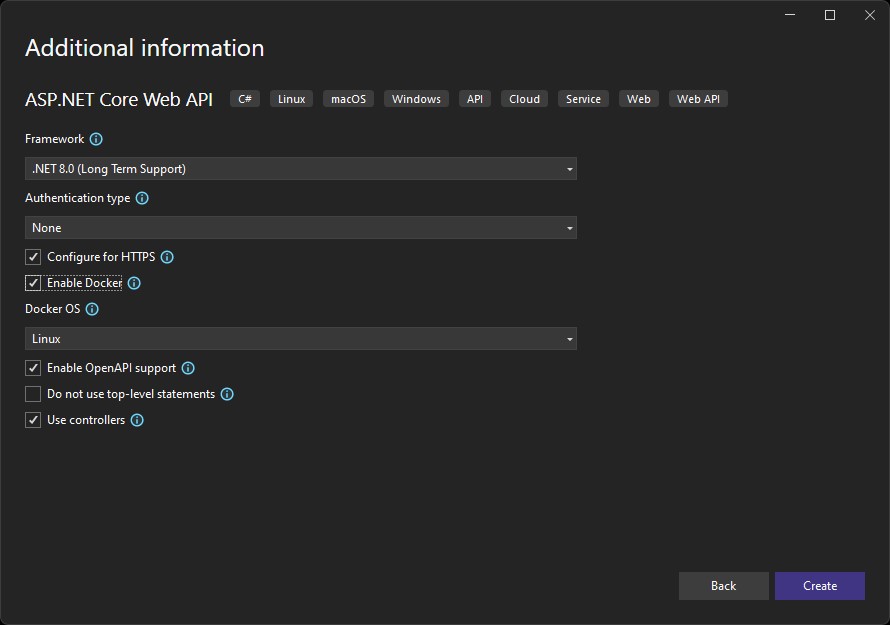Click the Linux tag
The image size is (890, 625).
(291, 99)
